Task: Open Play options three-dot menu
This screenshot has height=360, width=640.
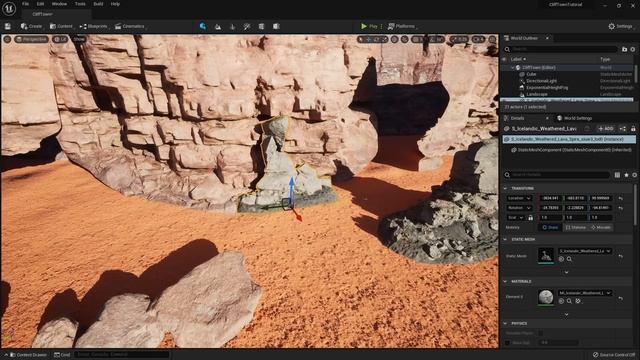Action: [x=381, y=26]
